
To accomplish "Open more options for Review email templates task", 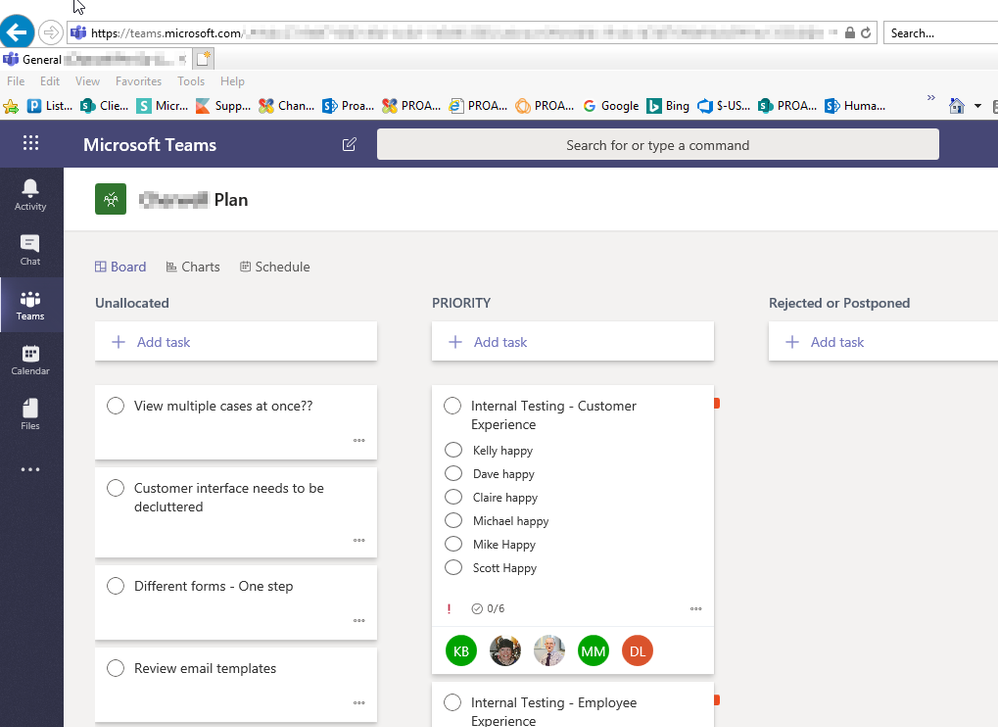I will 359,703.
